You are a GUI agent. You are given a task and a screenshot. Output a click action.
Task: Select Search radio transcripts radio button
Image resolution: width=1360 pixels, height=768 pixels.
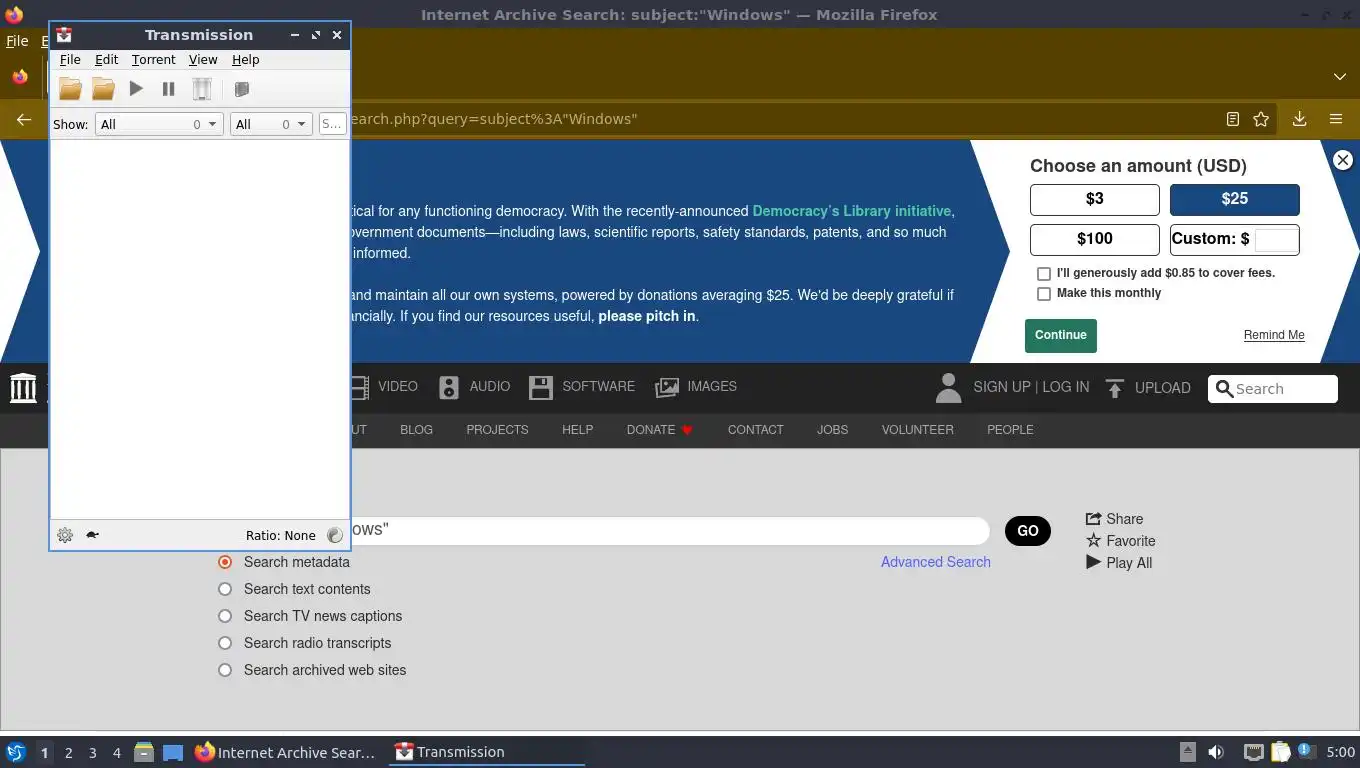(225, 643)
